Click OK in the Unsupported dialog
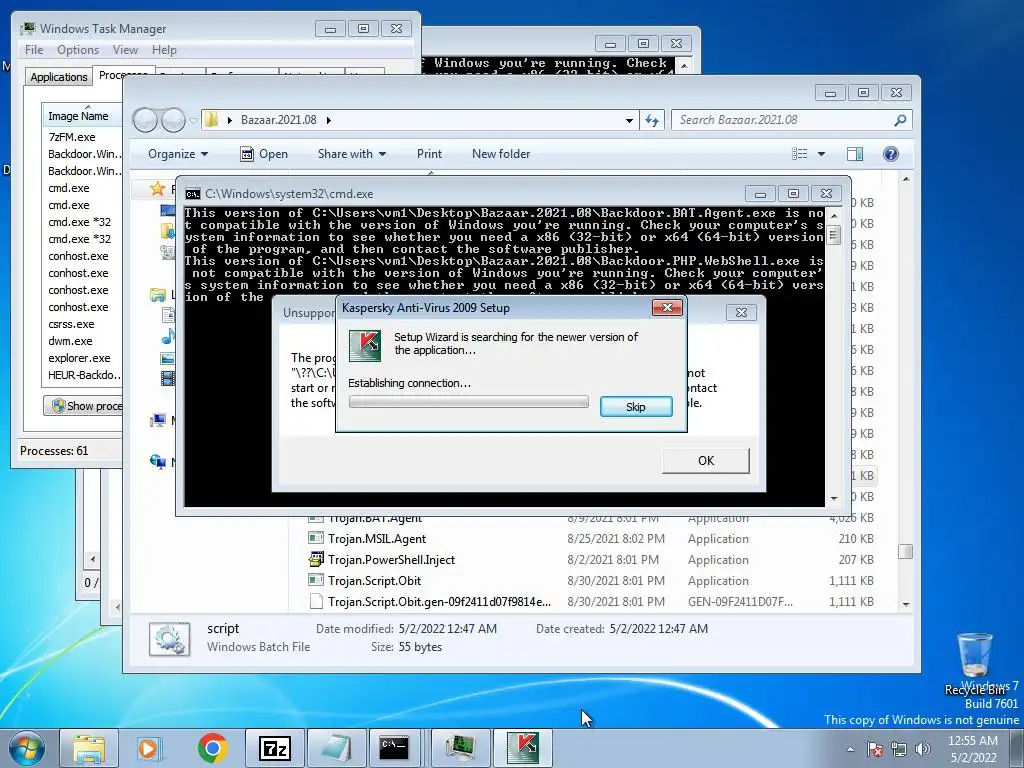Image resolution: width=1024 pixels, height=768 pixels. (705, 460)
